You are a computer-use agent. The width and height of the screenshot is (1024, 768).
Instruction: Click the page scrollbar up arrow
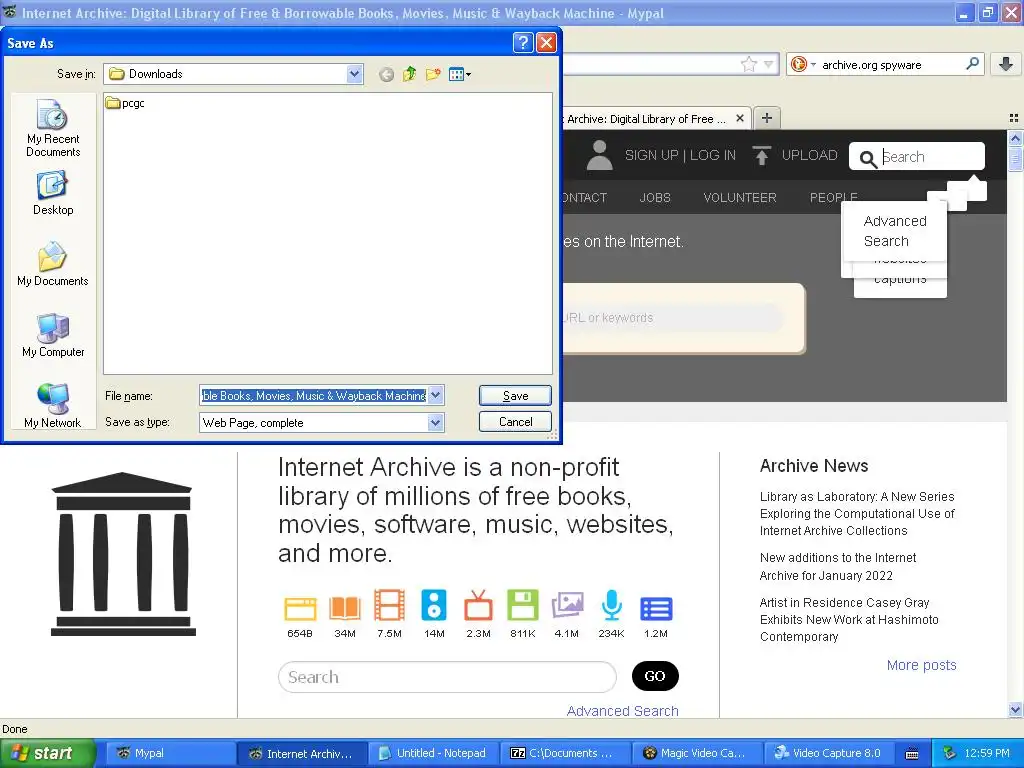tap(1015, 138)
